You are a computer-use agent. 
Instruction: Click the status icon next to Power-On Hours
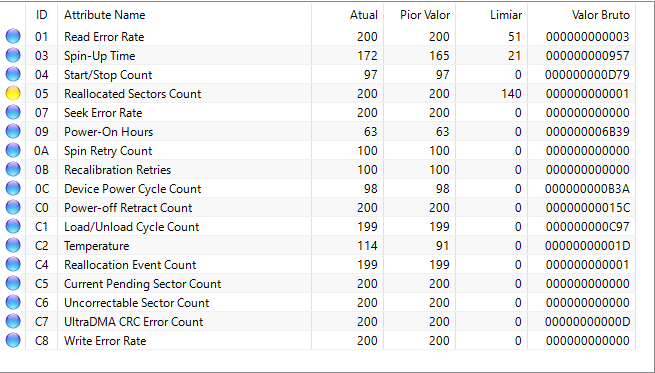(x=13, y=132)
